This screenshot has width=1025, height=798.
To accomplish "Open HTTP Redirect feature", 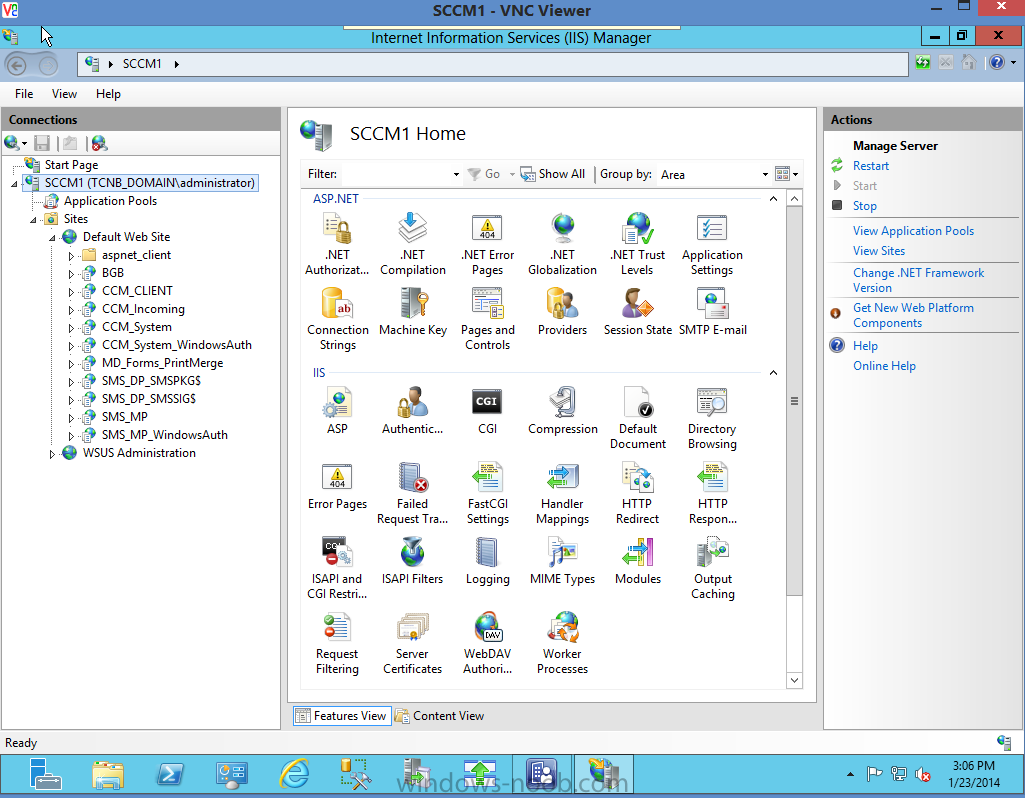I will [x=637, y=493].
